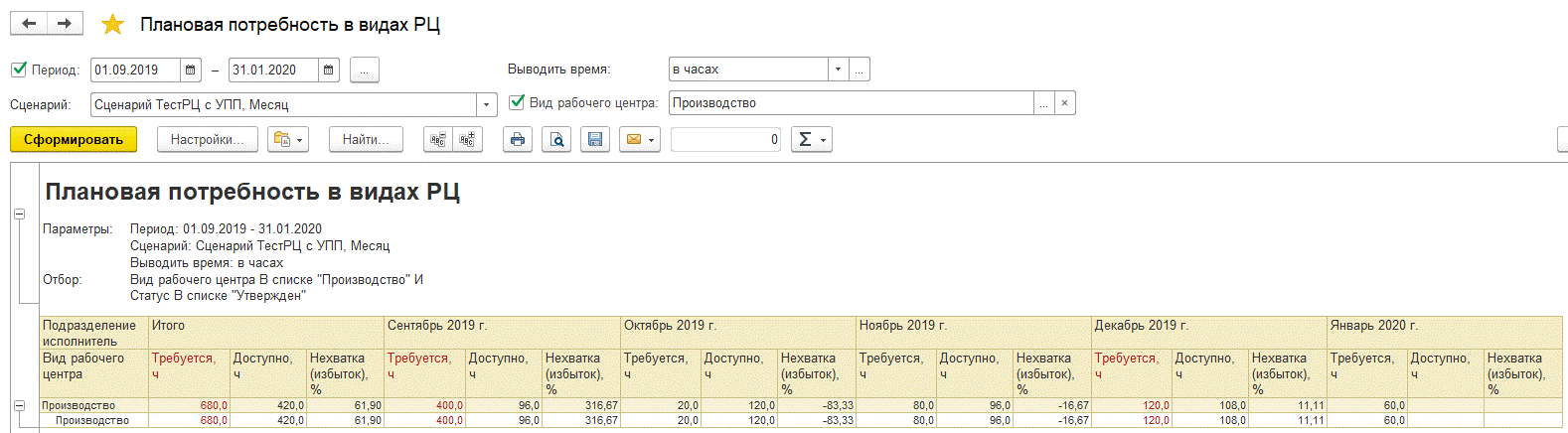Collapse the Производство row group in the report

click(x=19, y=405)
